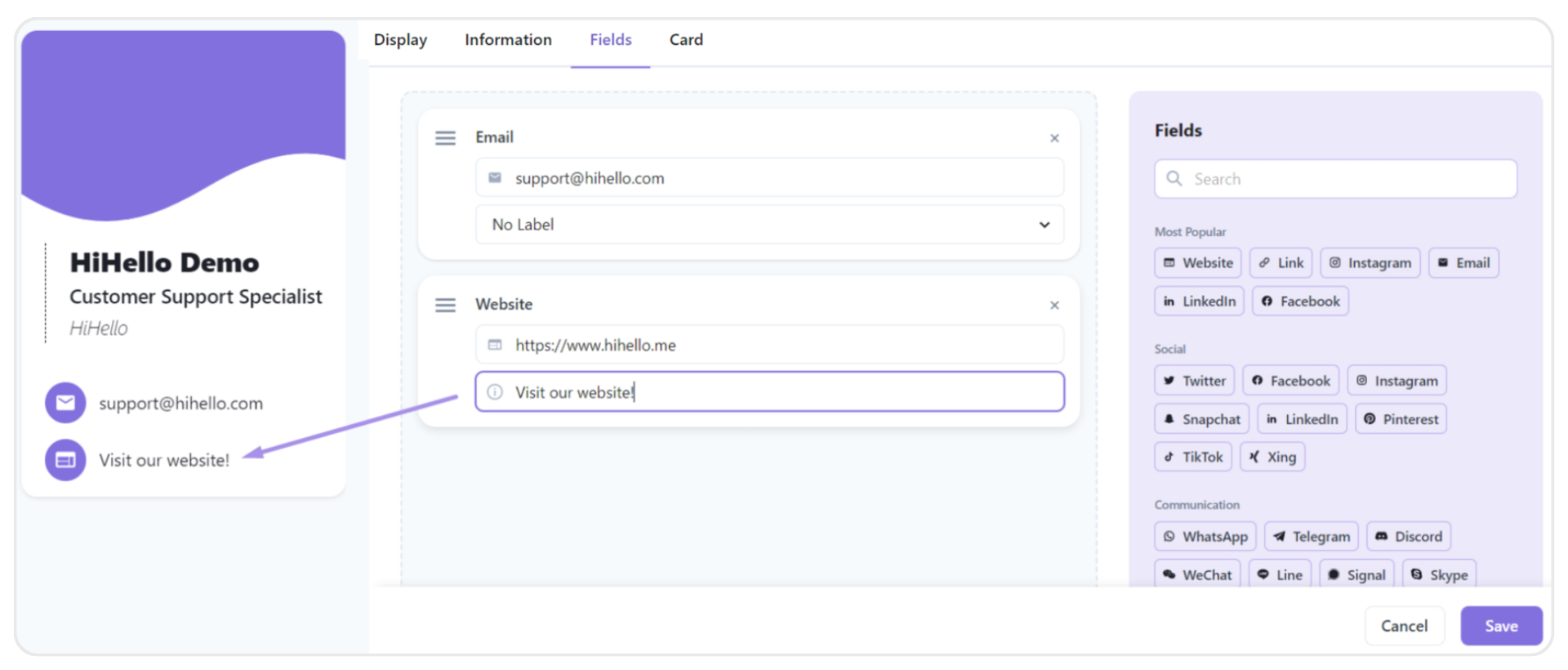Add the WhatsApp field

[1205, 537]
